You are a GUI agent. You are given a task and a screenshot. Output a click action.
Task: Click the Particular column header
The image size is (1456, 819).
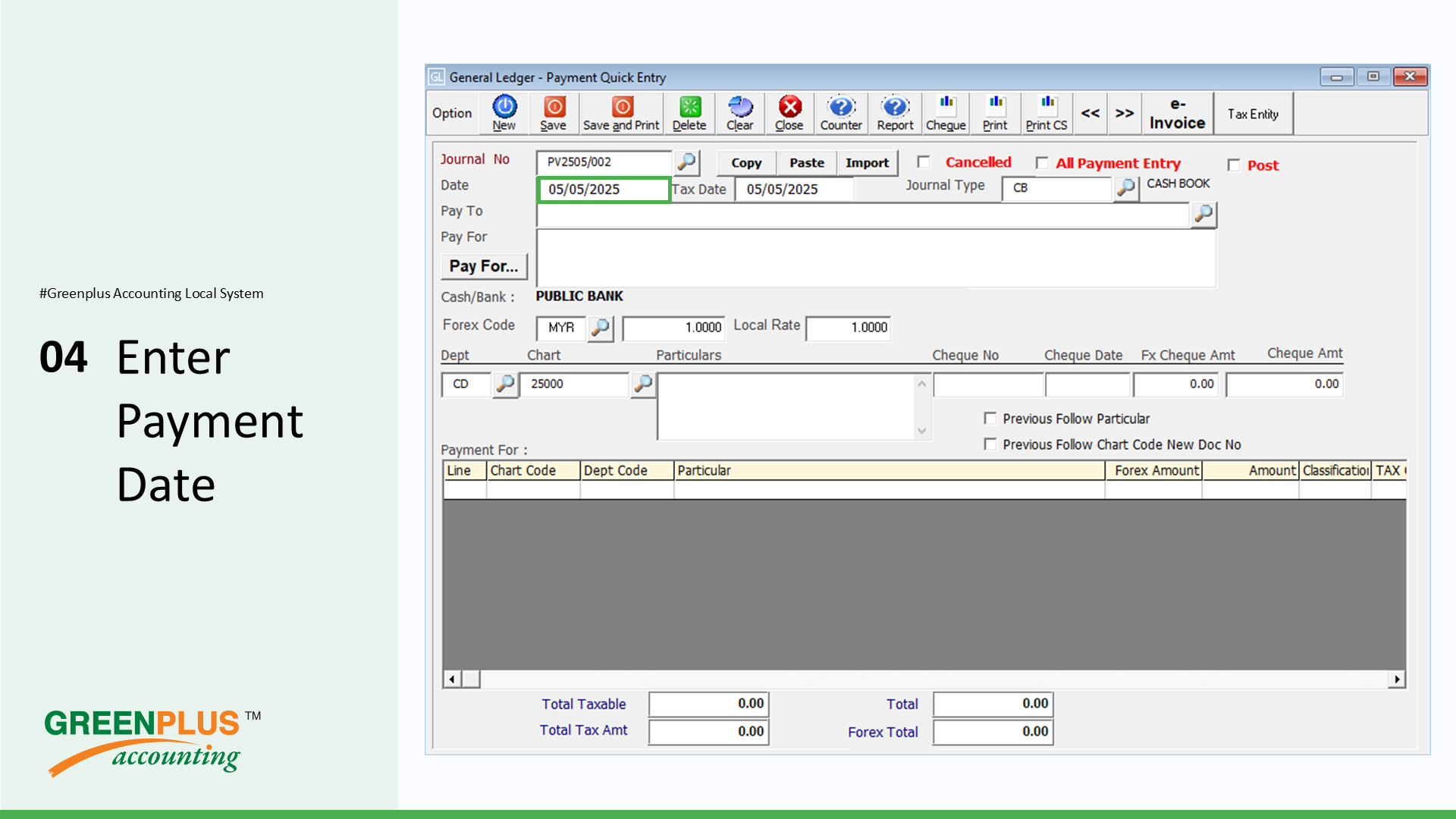889,471
